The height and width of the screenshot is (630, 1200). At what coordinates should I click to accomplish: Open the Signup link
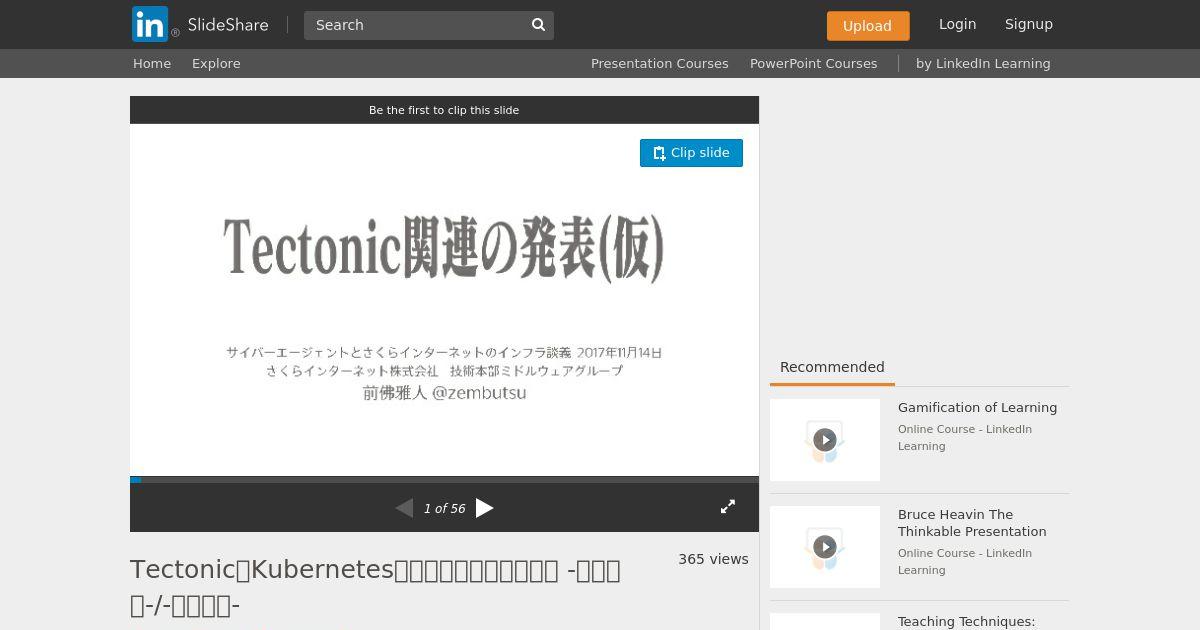[1029, 24]
